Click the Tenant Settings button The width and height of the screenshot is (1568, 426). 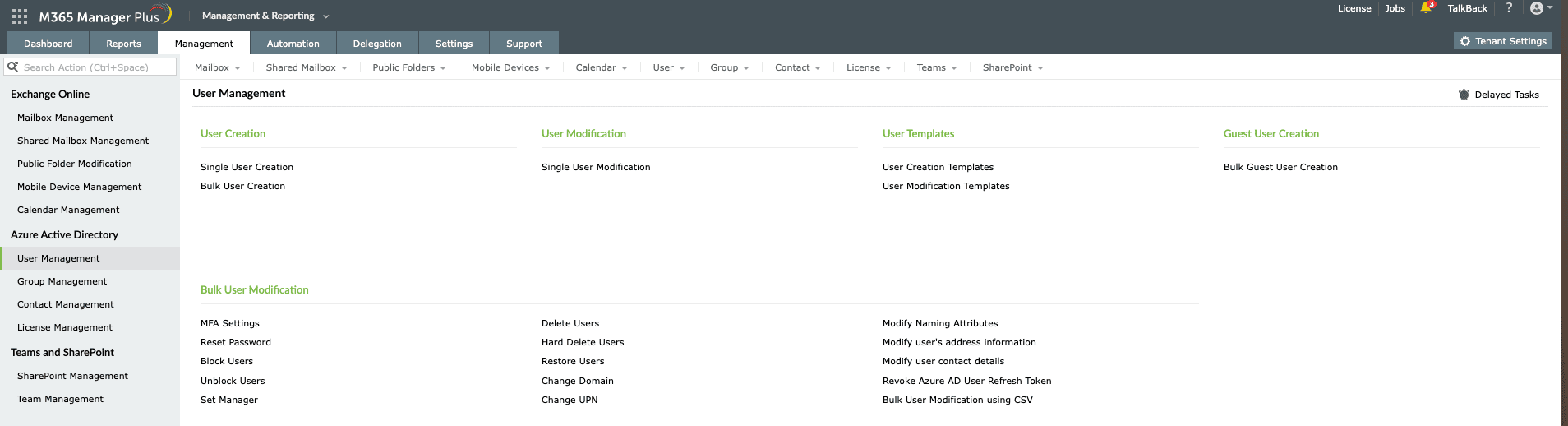click(1503, 41)
